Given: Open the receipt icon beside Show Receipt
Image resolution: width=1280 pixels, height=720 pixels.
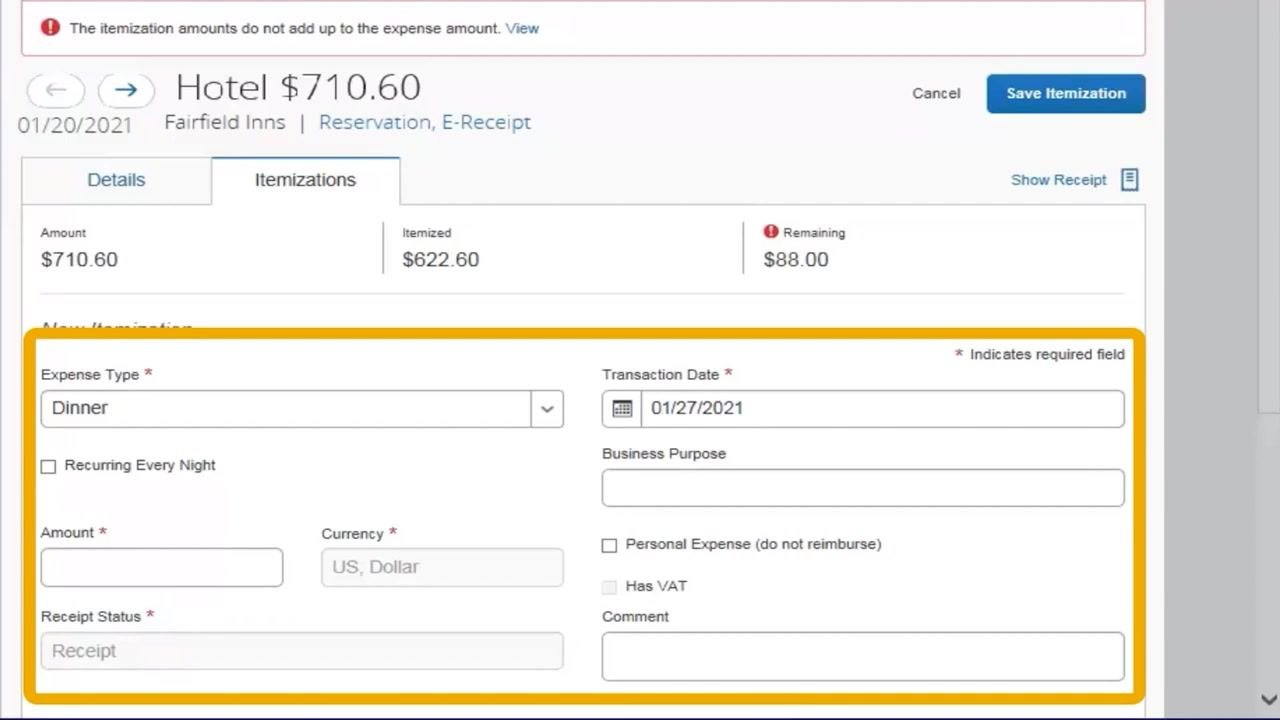Looking at the screenshot, I should click(1129, 180).
